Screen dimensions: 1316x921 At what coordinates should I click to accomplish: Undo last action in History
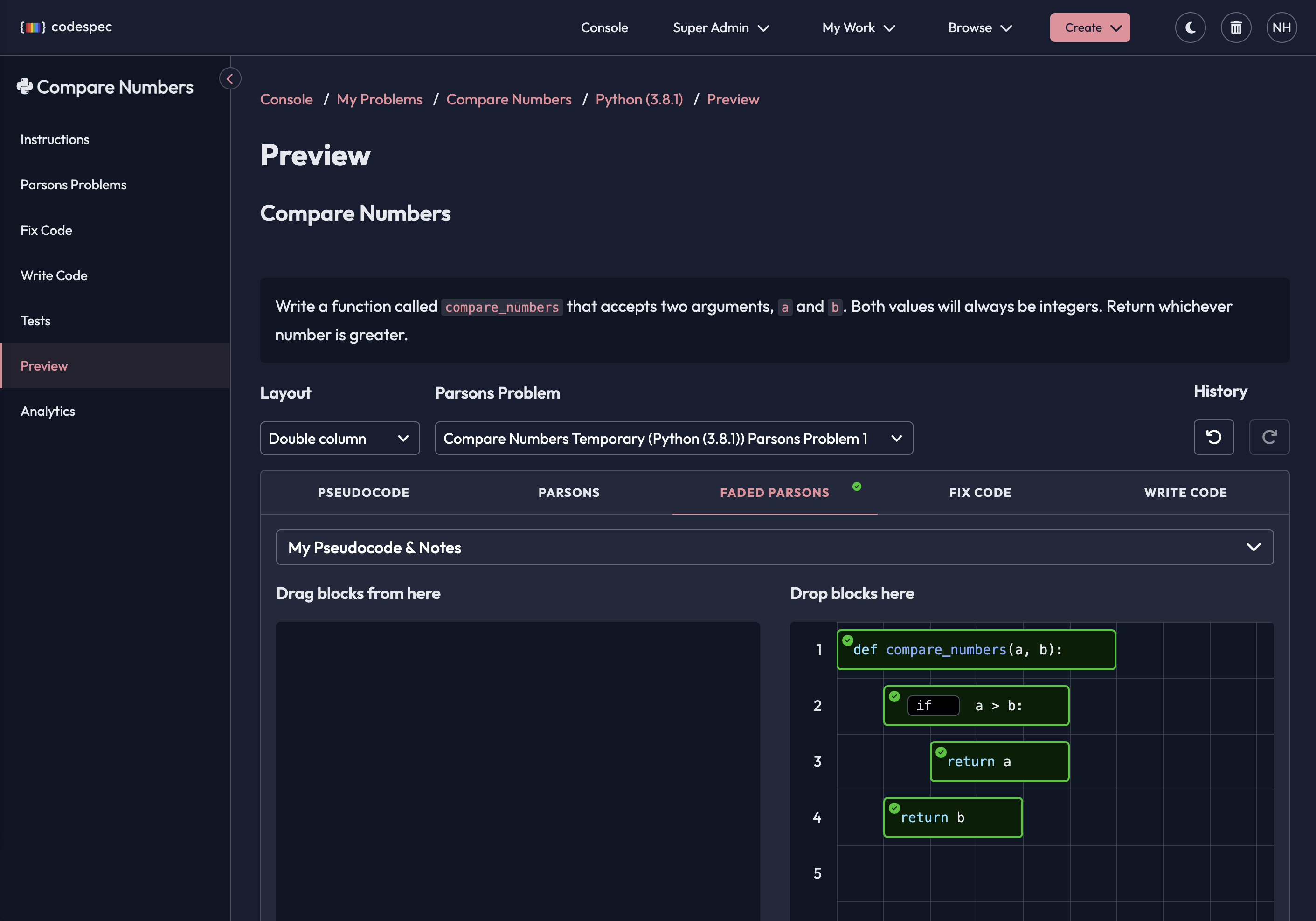pos(1213,437)
